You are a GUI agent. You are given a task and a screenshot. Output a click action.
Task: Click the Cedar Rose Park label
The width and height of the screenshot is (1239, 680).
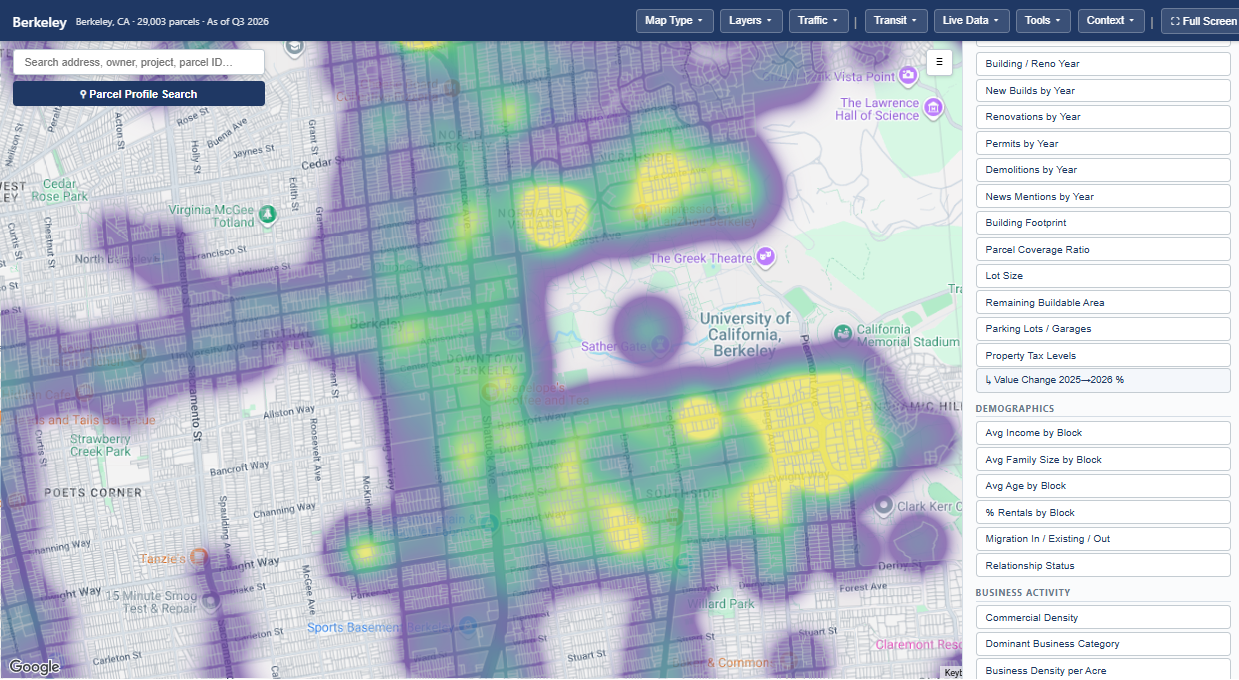point(59,190)
